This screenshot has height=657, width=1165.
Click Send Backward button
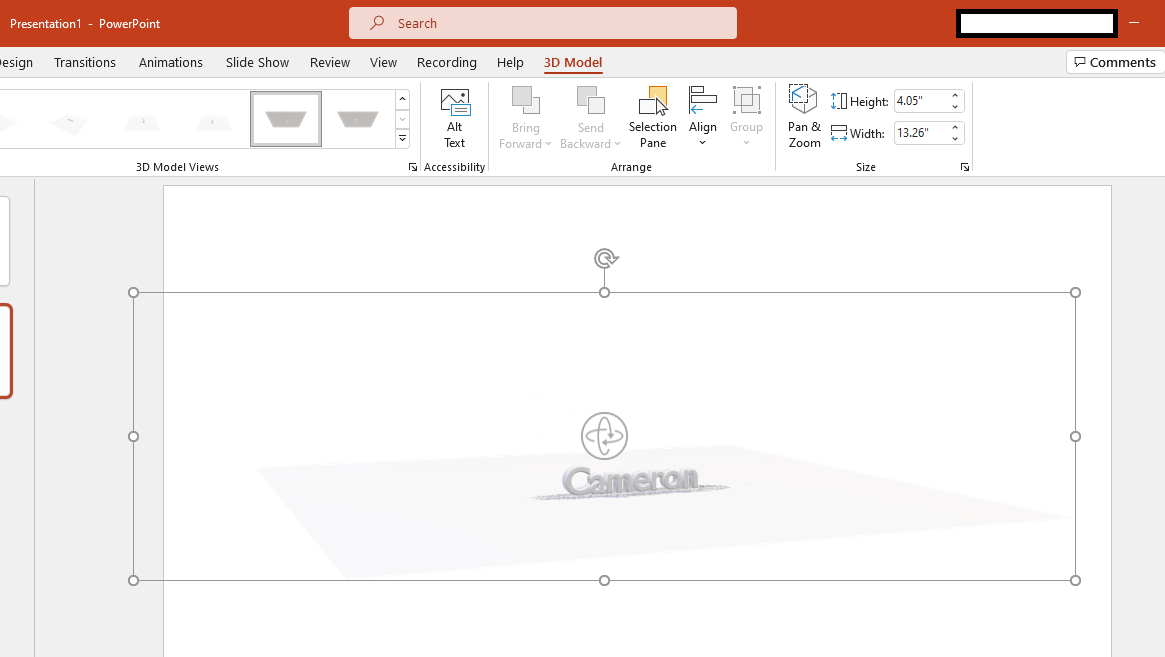click(591, 110)
